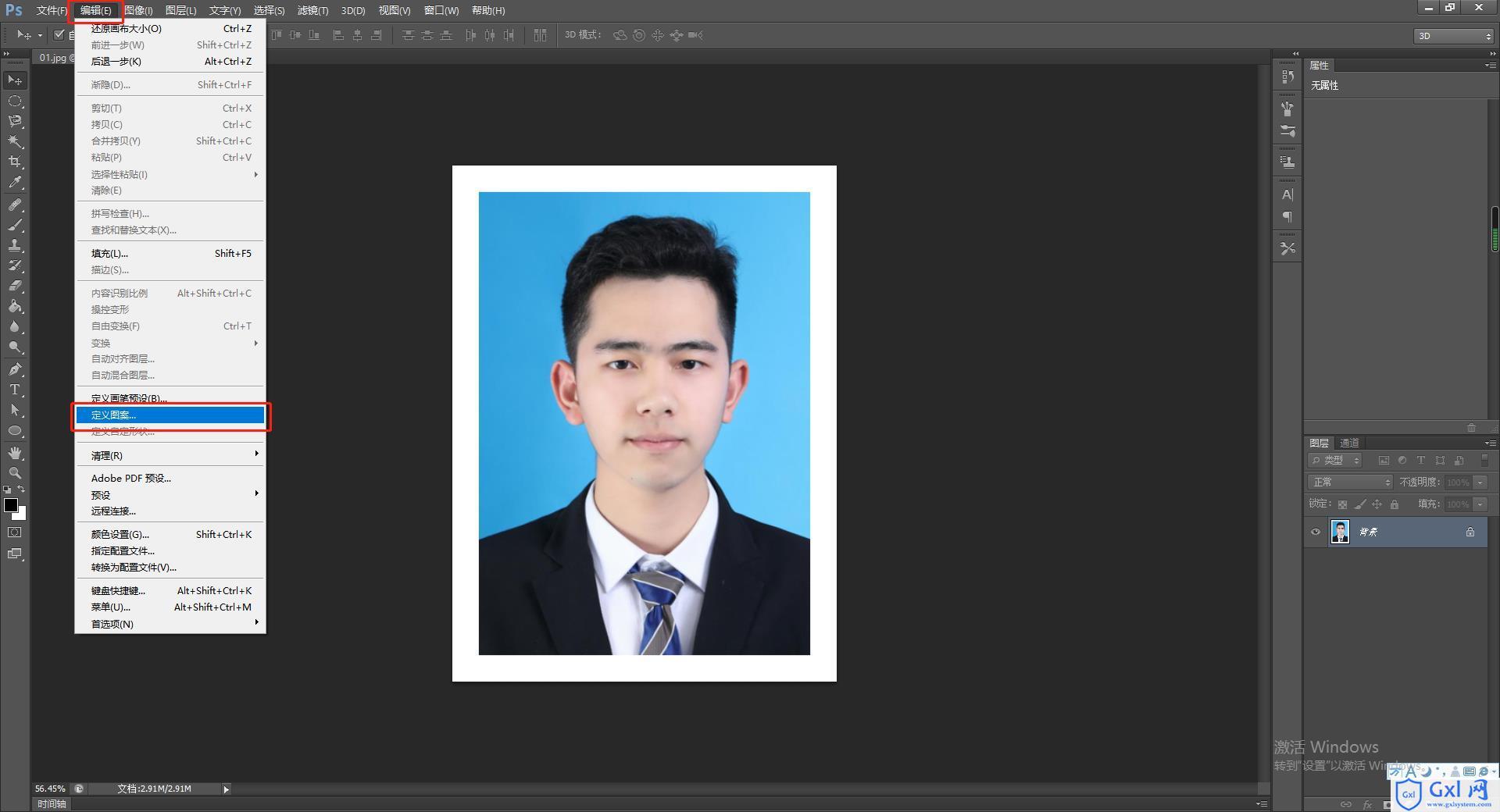
Task: Choose 后退一步 menu item
Action: click(x=170, y=62)
